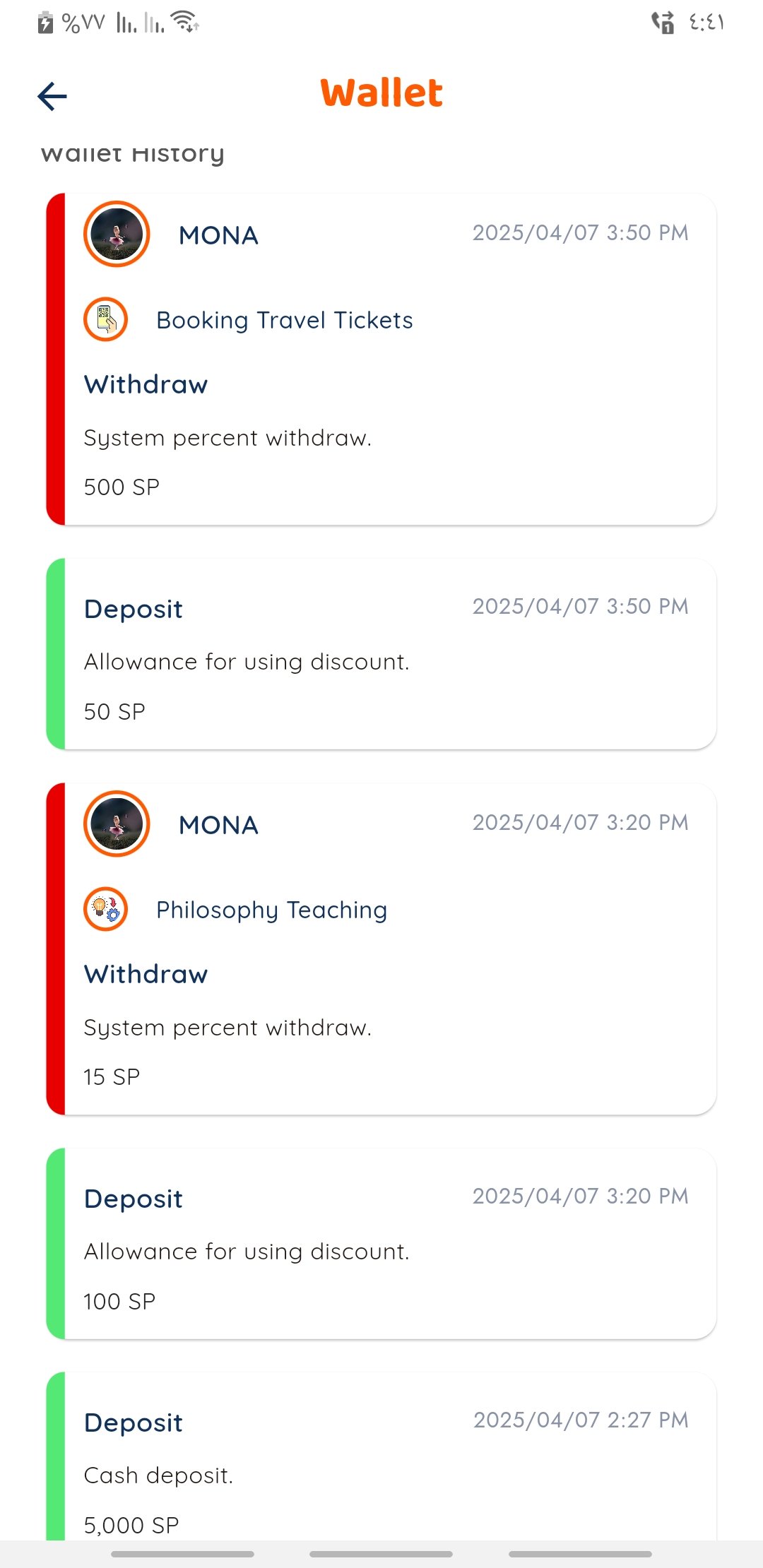Tap the Wallet page title
763x1568 pixels.
(x=381, y=93)
